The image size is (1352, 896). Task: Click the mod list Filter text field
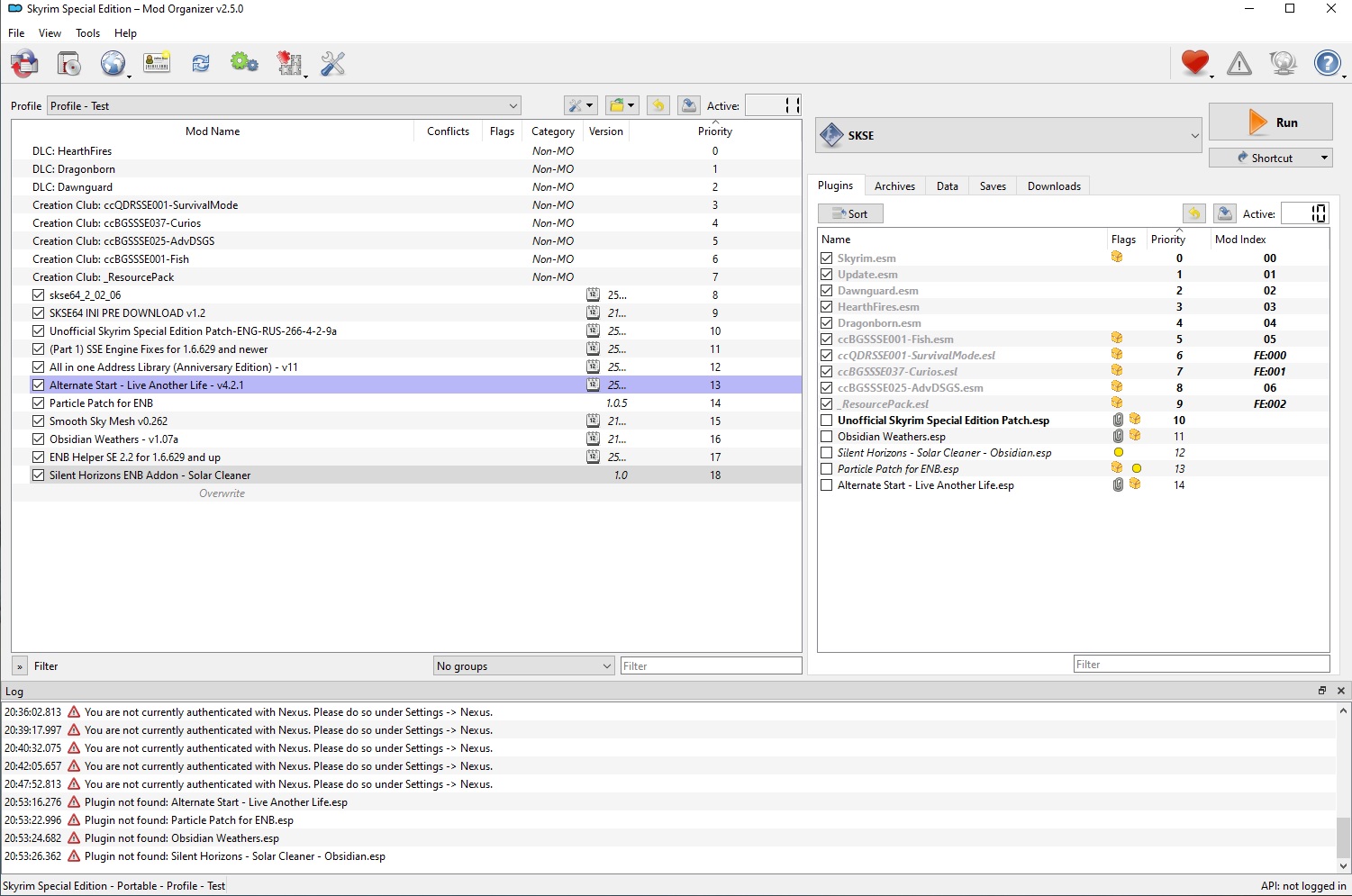(x=711, y=665)
